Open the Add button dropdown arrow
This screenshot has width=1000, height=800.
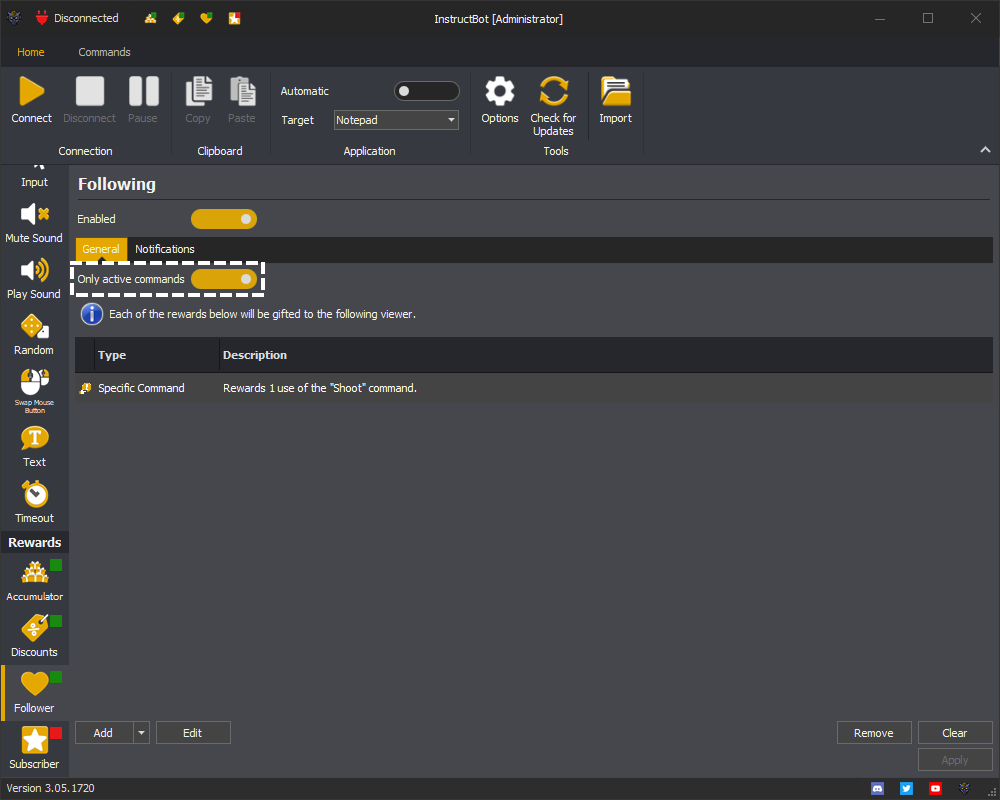point(142,733)
